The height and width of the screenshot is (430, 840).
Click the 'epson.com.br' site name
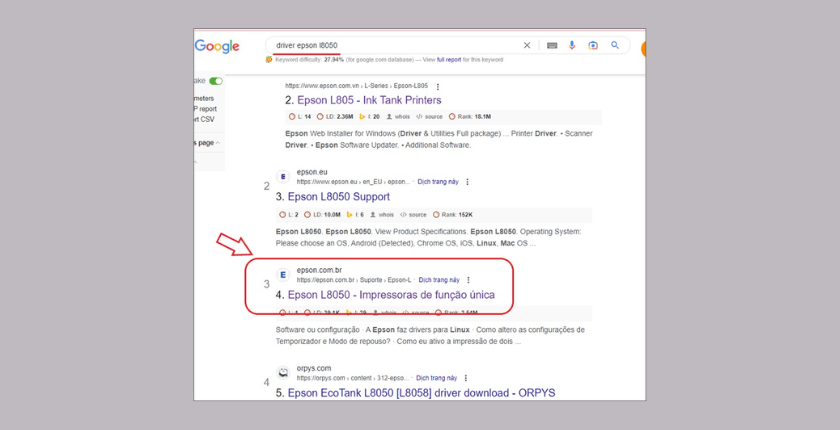(x=319, y=270)
